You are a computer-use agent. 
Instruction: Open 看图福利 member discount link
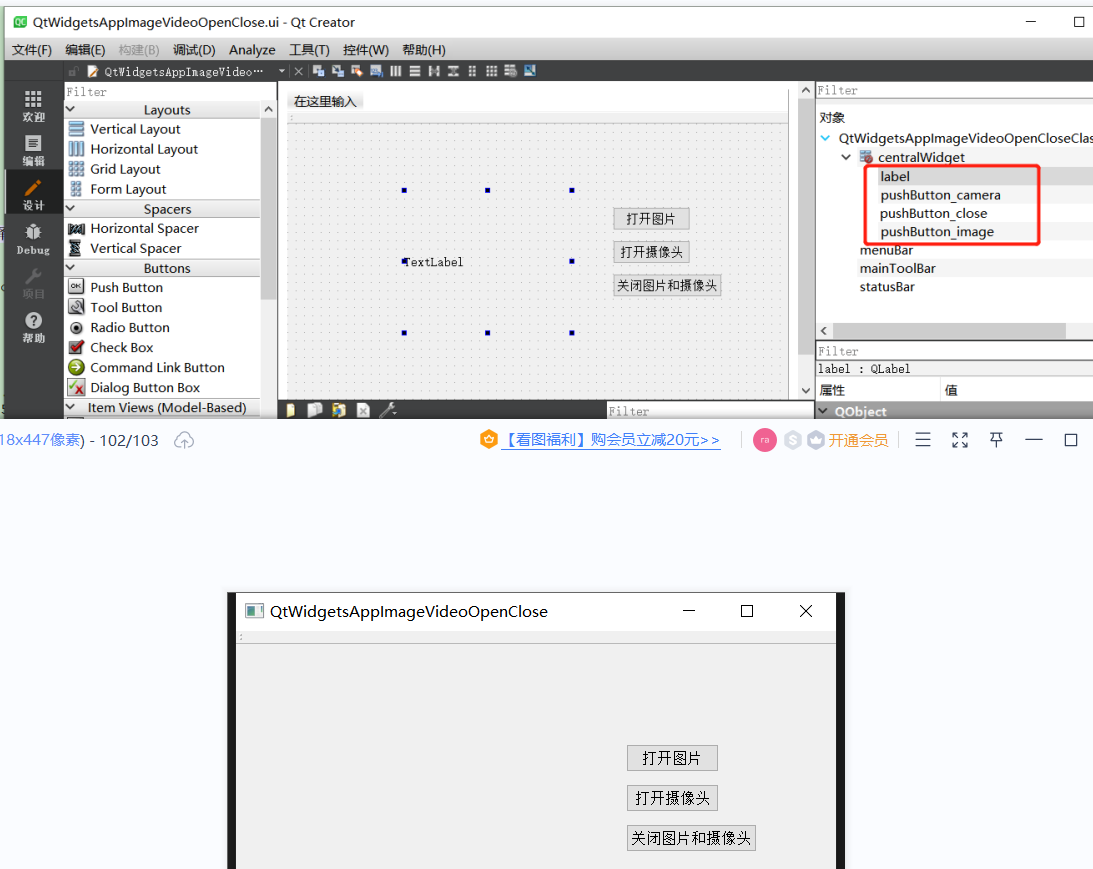pyautogui.click(x=610, y=440)
